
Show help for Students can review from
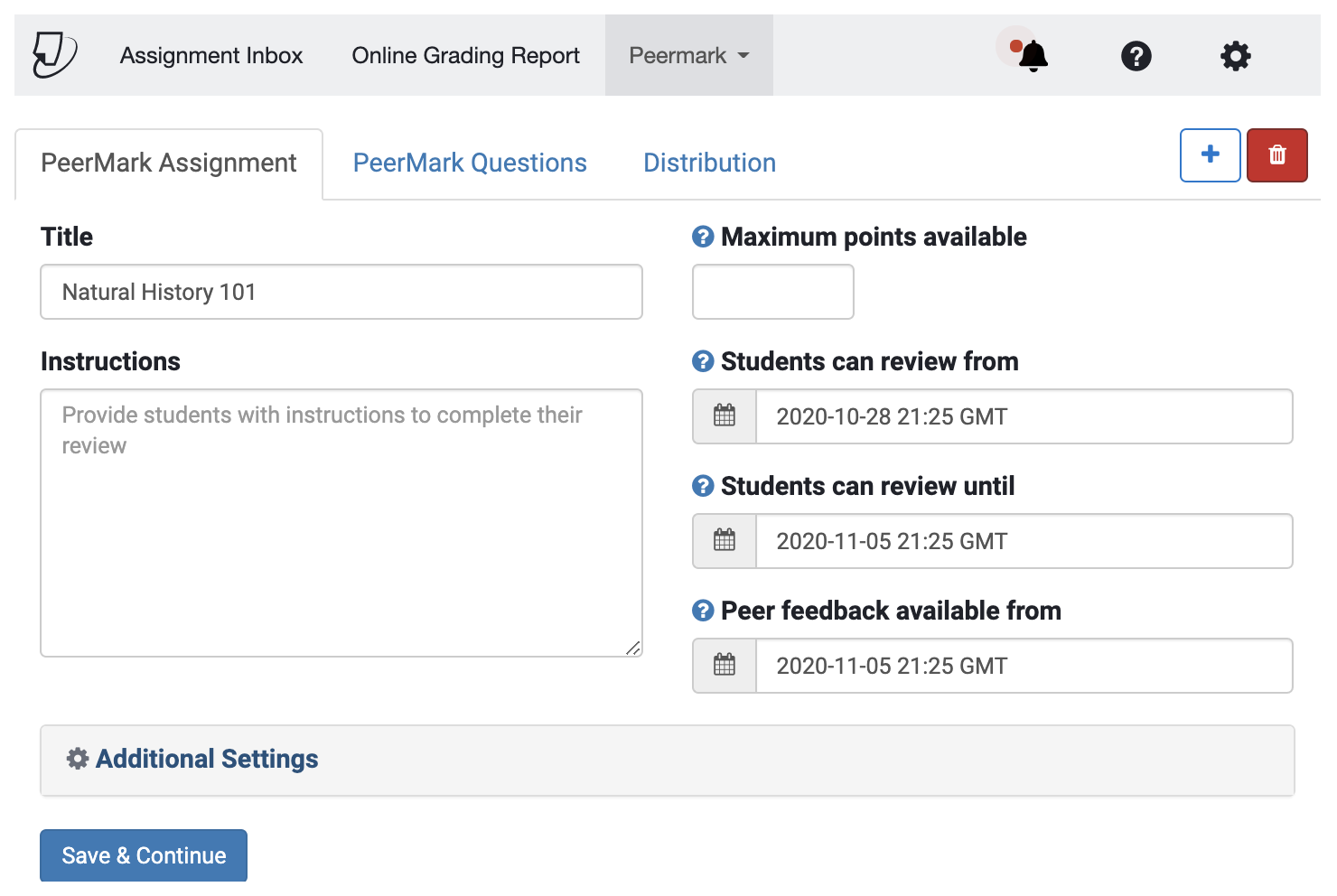[703, 361]
